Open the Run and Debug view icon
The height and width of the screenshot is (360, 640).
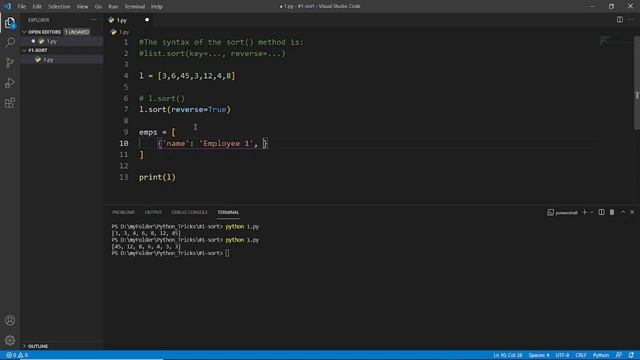point(10,83)
